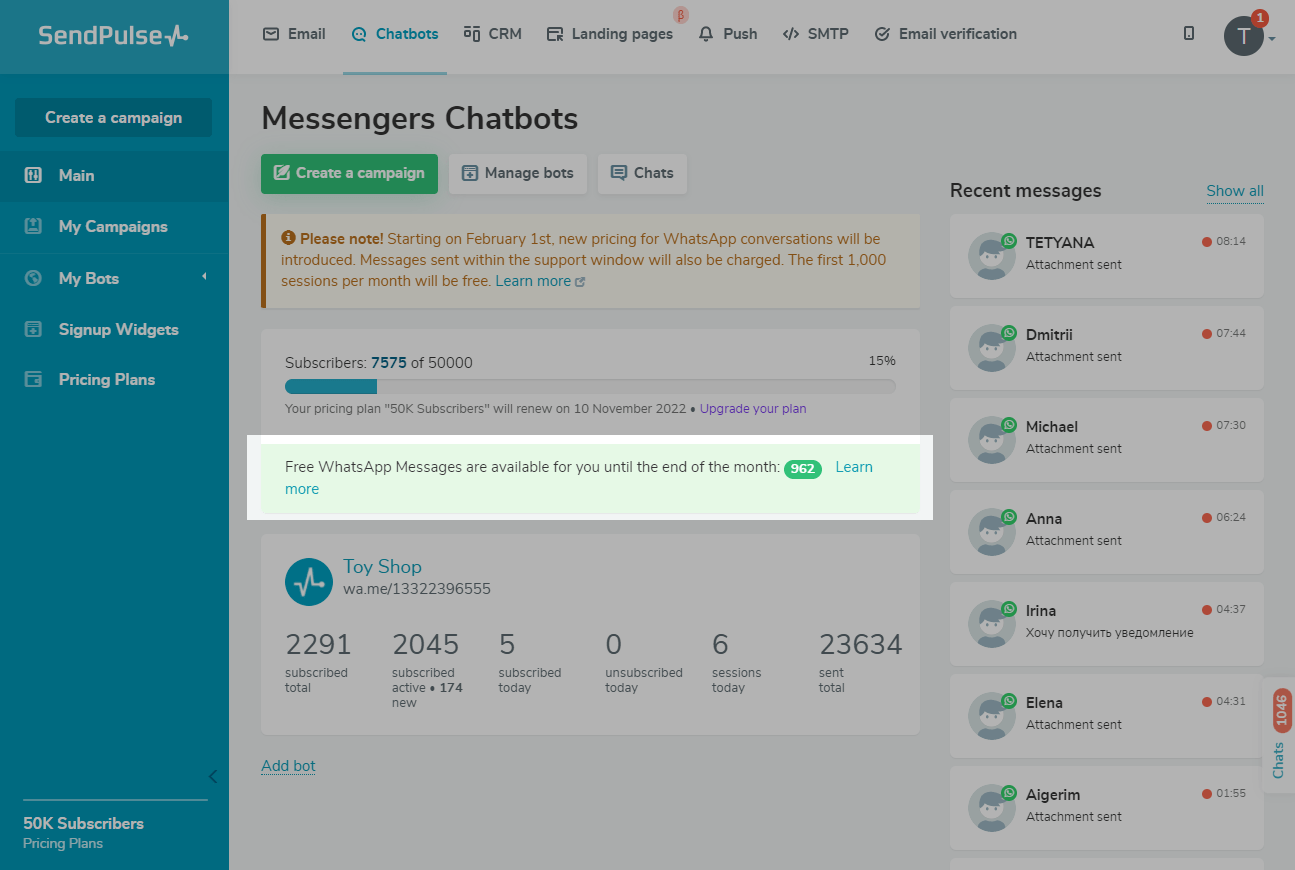Click the Toy Shop bot avatar

309,581
